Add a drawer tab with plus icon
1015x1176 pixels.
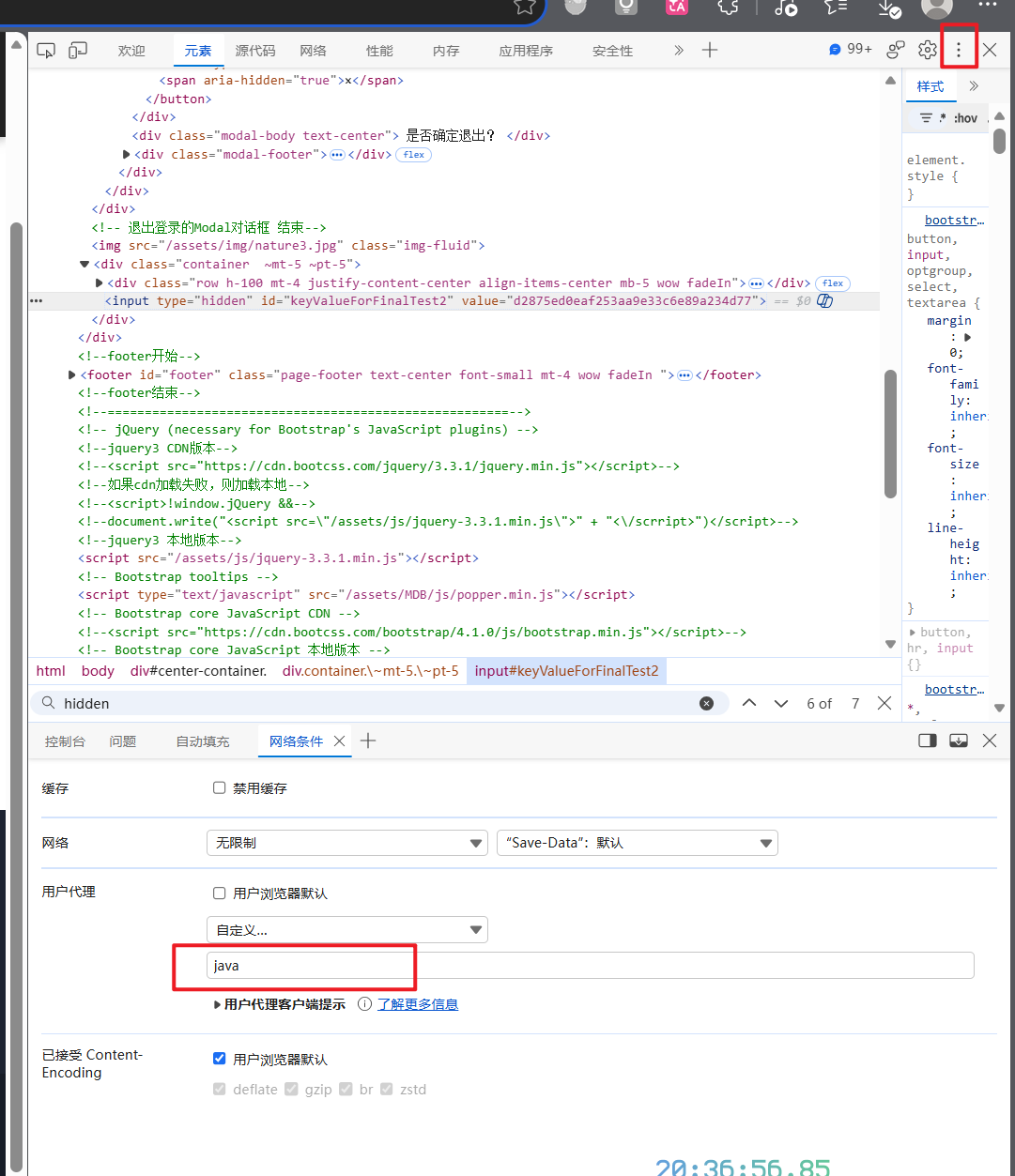pos(368,741)
